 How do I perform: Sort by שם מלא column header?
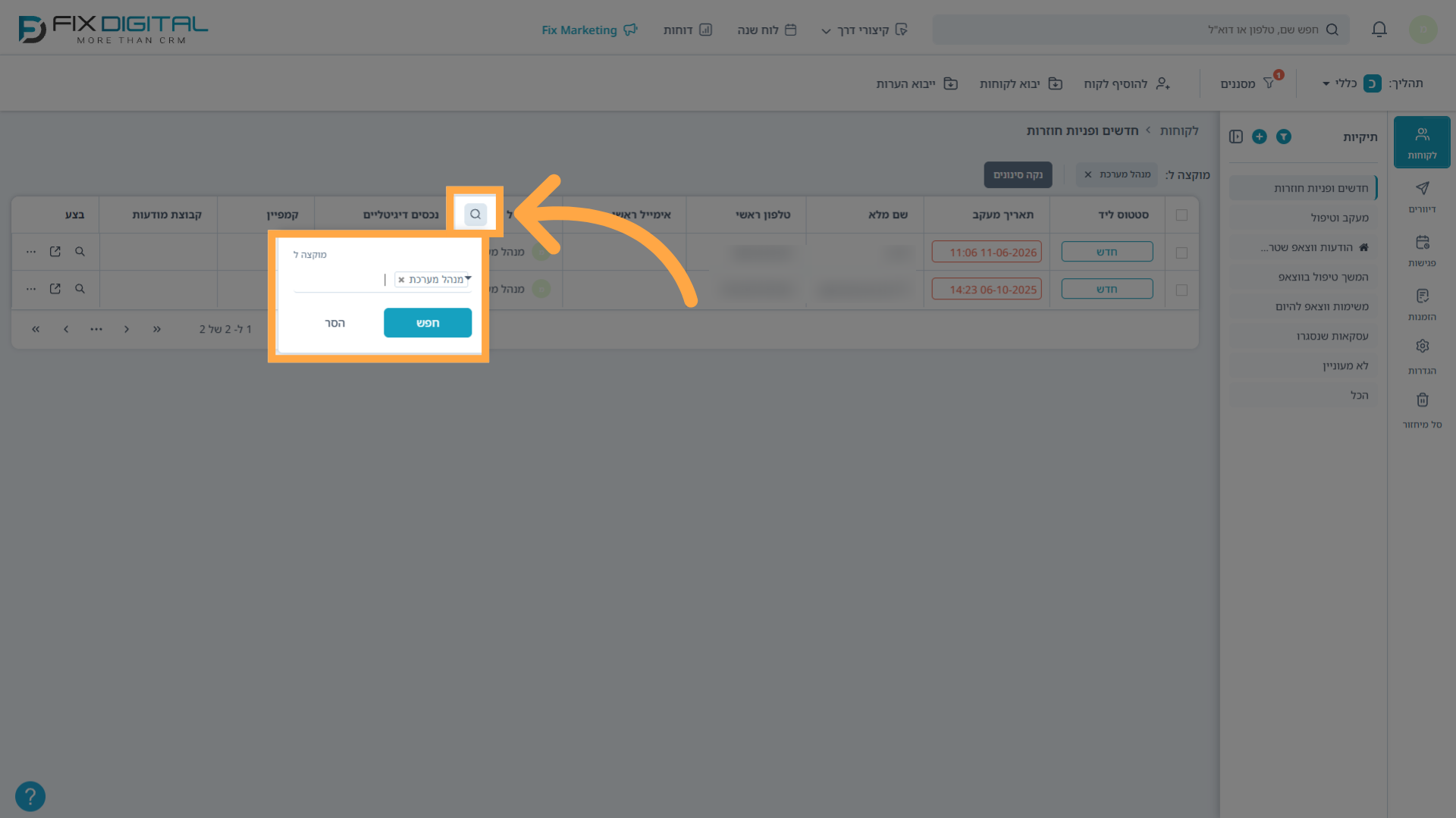888,215
